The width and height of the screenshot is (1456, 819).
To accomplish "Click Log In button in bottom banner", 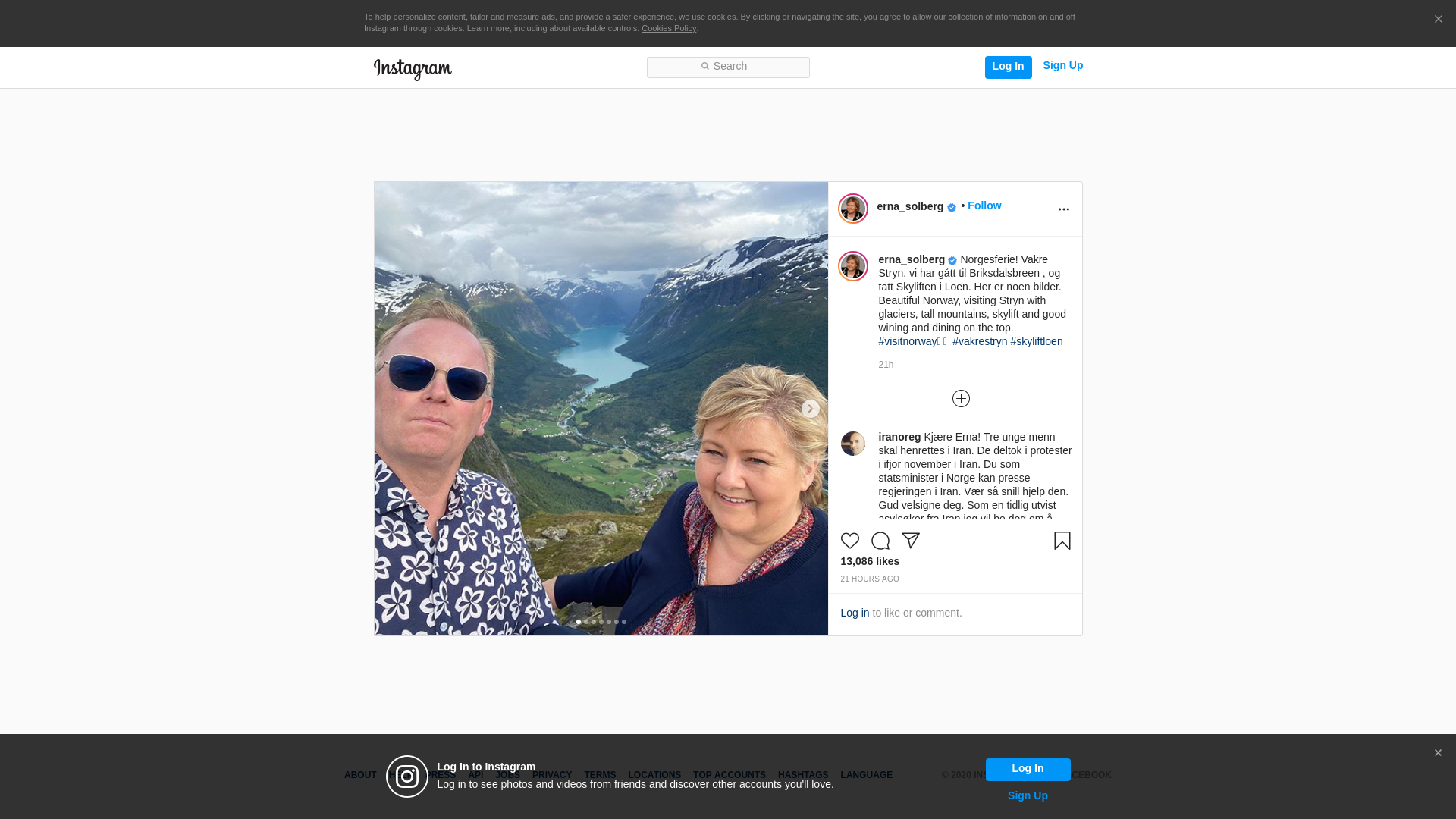I will pyautogui.click(x=1028, y=770).
